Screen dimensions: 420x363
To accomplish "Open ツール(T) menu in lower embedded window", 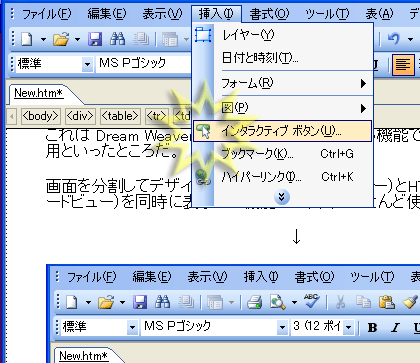I will point(372,277).
